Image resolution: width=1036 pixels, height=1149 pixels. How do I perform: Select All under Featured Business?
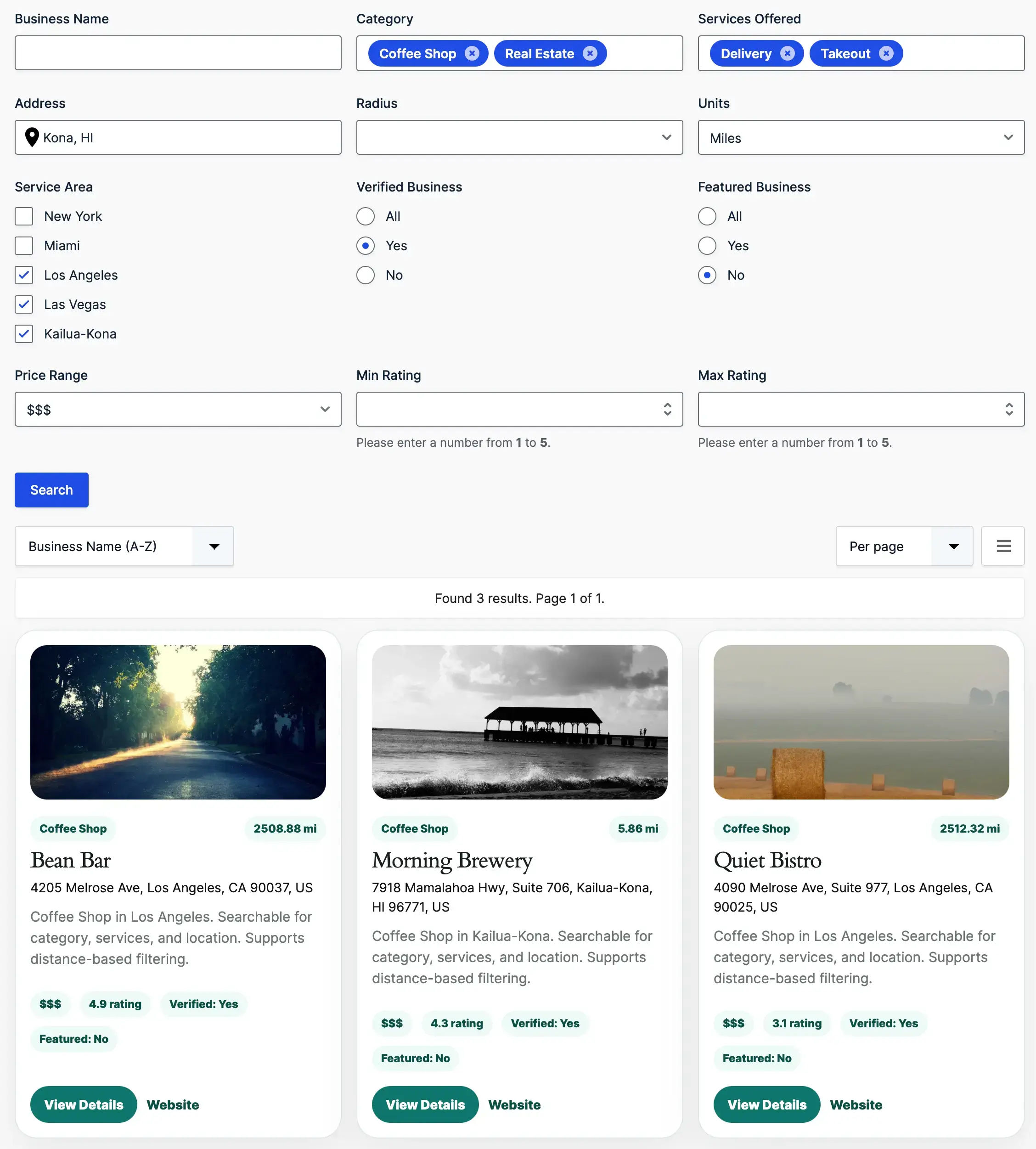(x=707, y=216)
